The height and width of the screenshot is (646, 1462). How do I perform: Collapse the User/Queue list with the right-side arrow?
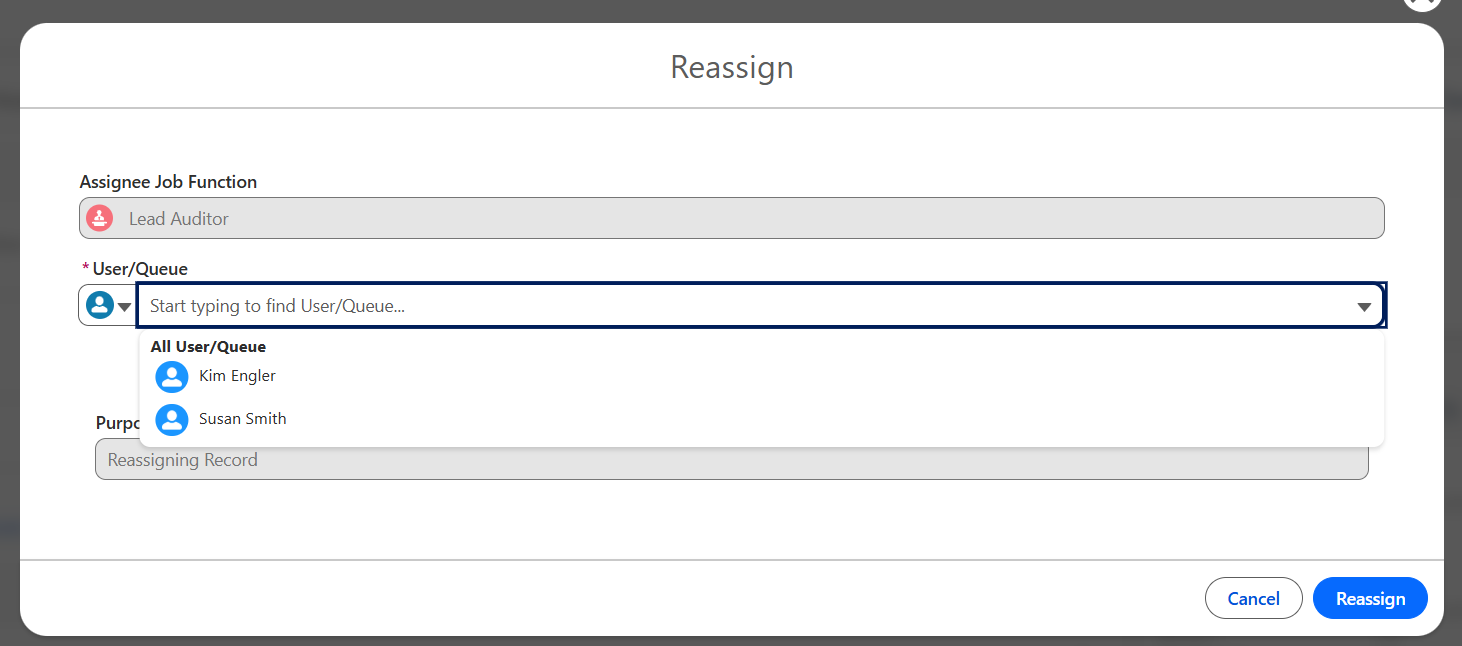1364,307
